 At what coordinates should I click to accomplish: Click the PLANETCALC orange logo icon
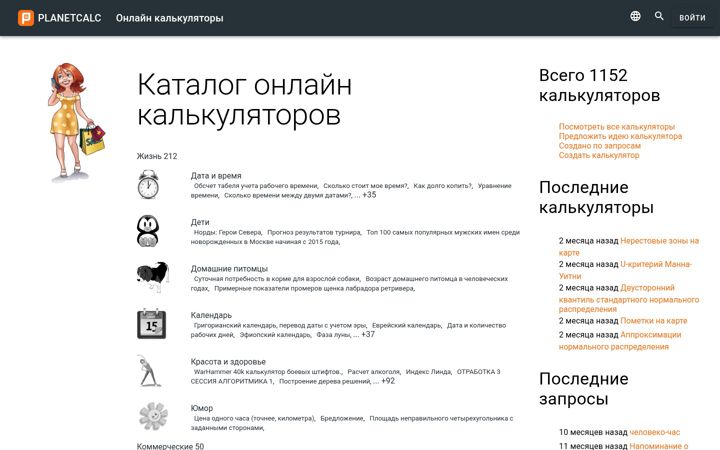(26, 18)
